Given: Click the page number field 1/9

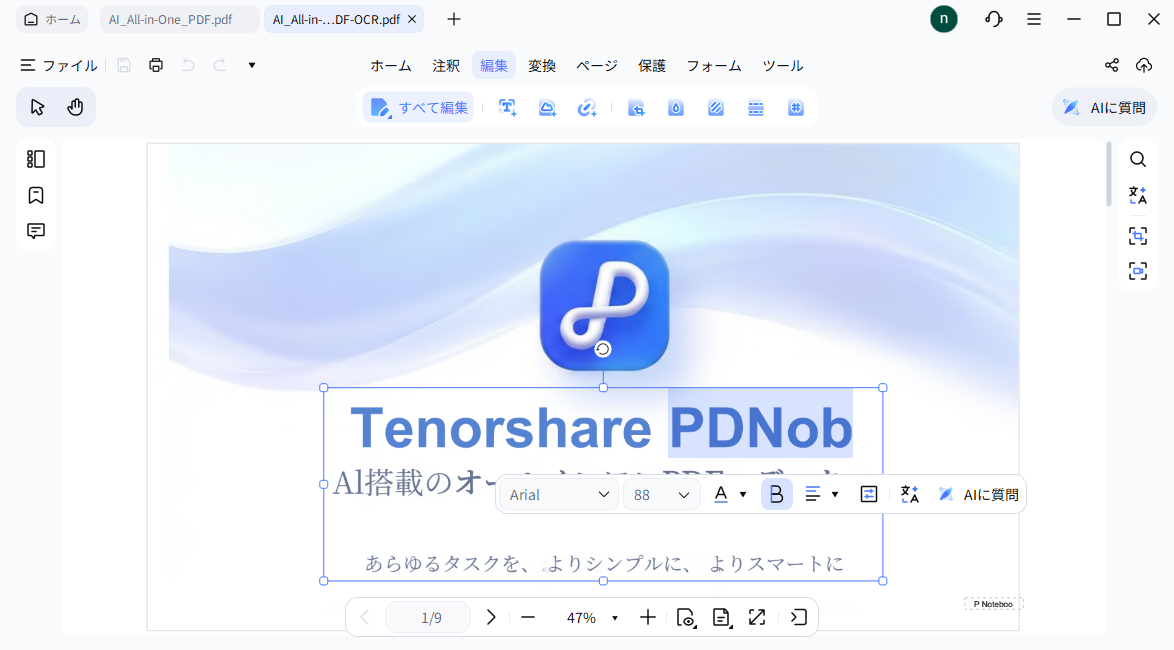Looking at the screenshot, I should click(x=428, y=618).
